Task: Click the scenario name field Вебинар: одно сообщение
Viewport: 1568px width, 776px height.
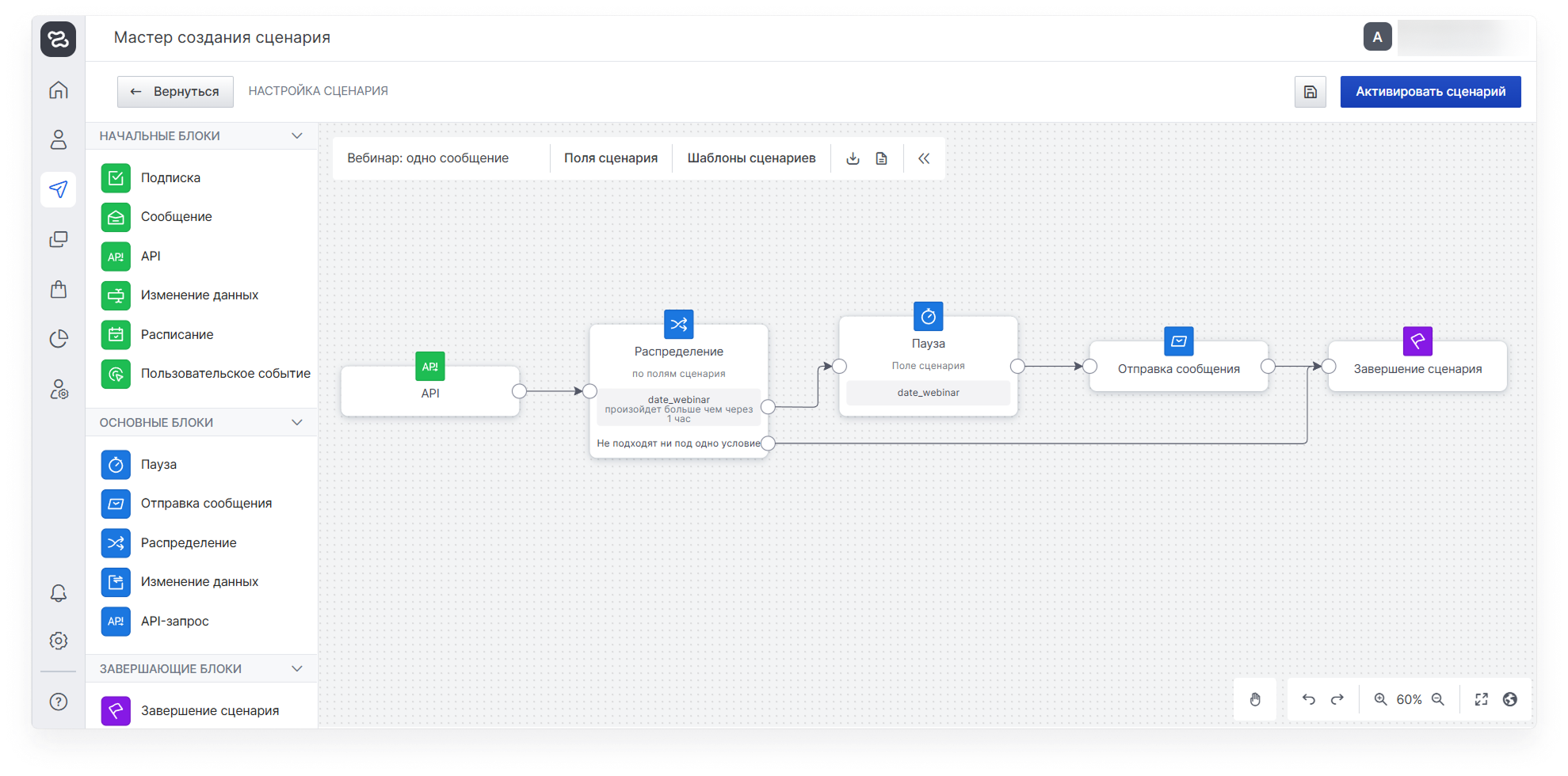Action: point(428,158)
